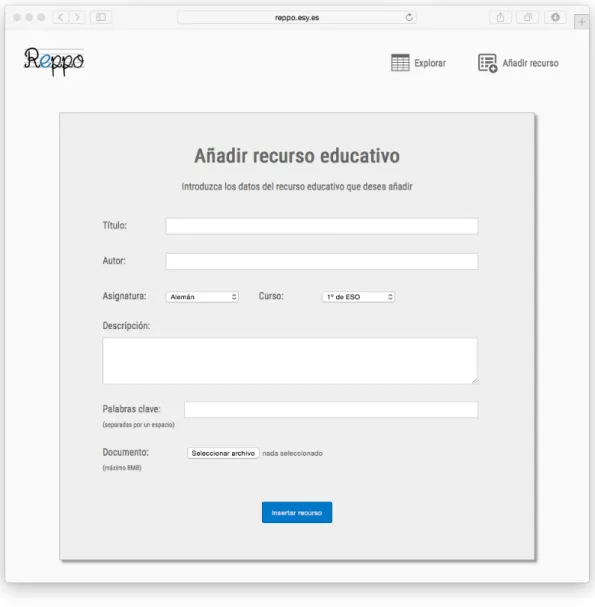Open the Curso dropdown showing 1º de ESO
Image resolution: width=595 pixels, height=607 pixels.
pos(358,297)
